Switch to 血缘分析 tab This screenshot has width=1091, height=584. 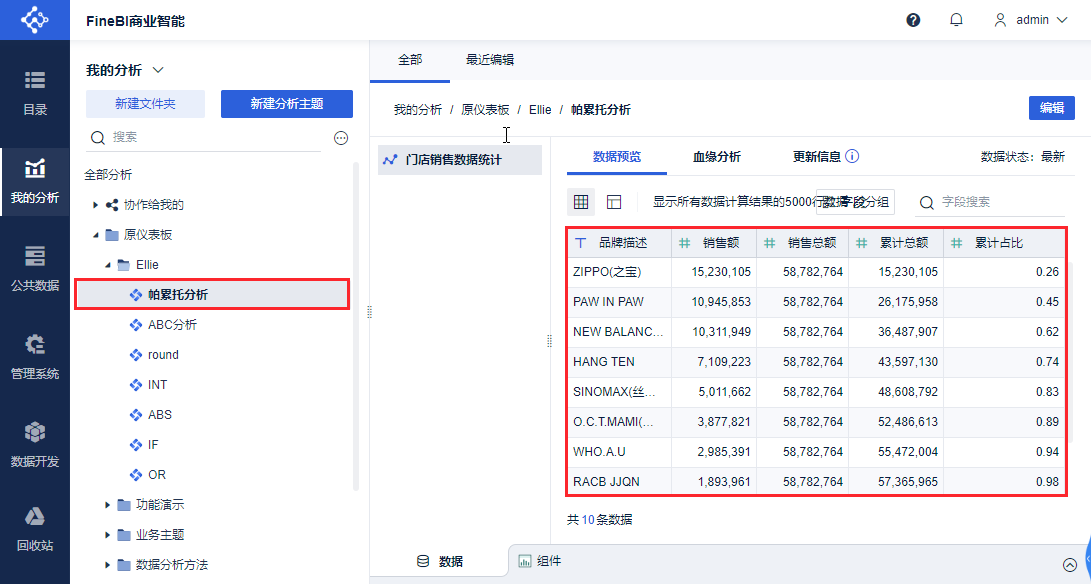[x=717, y=157]
